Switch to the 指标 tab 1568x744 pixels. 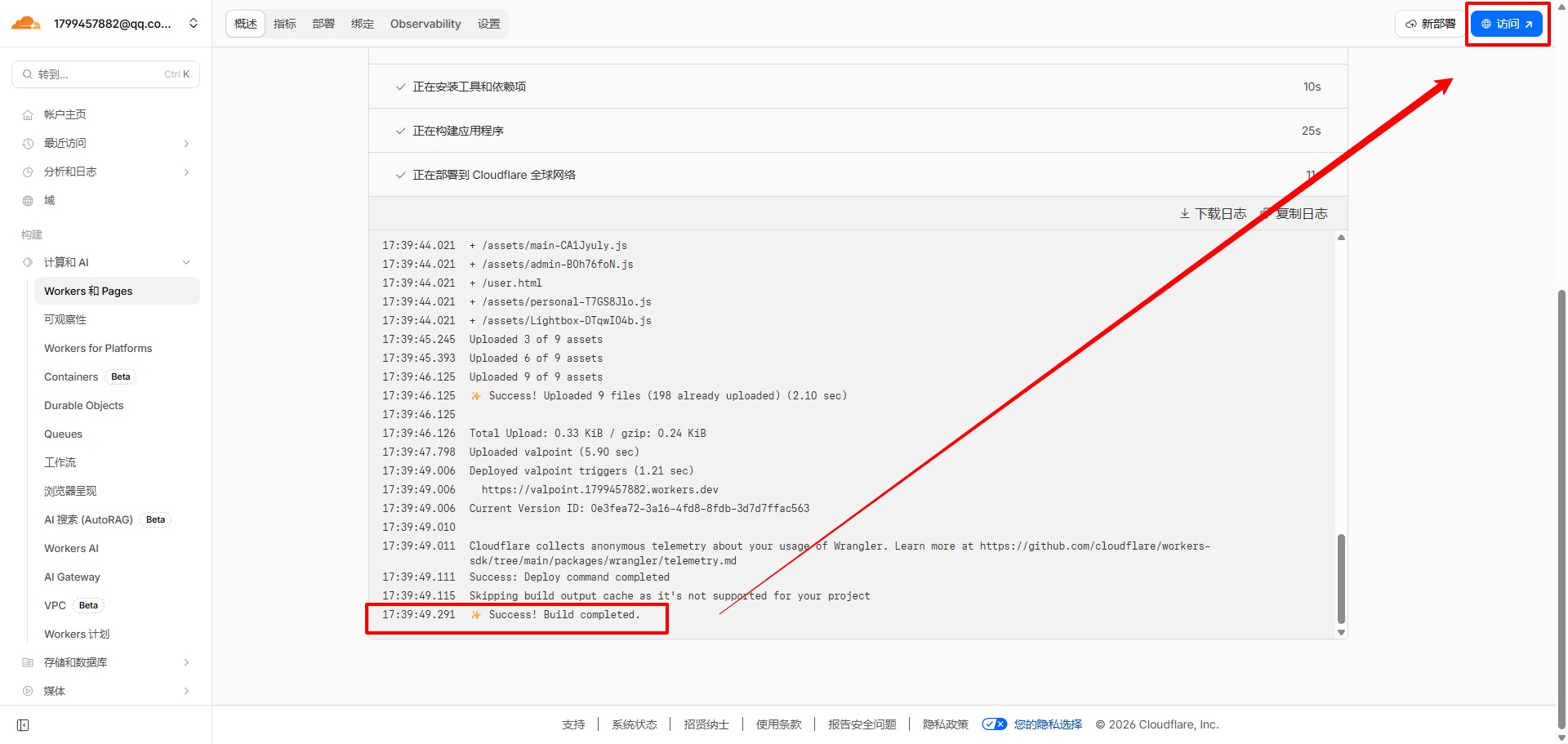pyautogui.click(x=285, y=24)
